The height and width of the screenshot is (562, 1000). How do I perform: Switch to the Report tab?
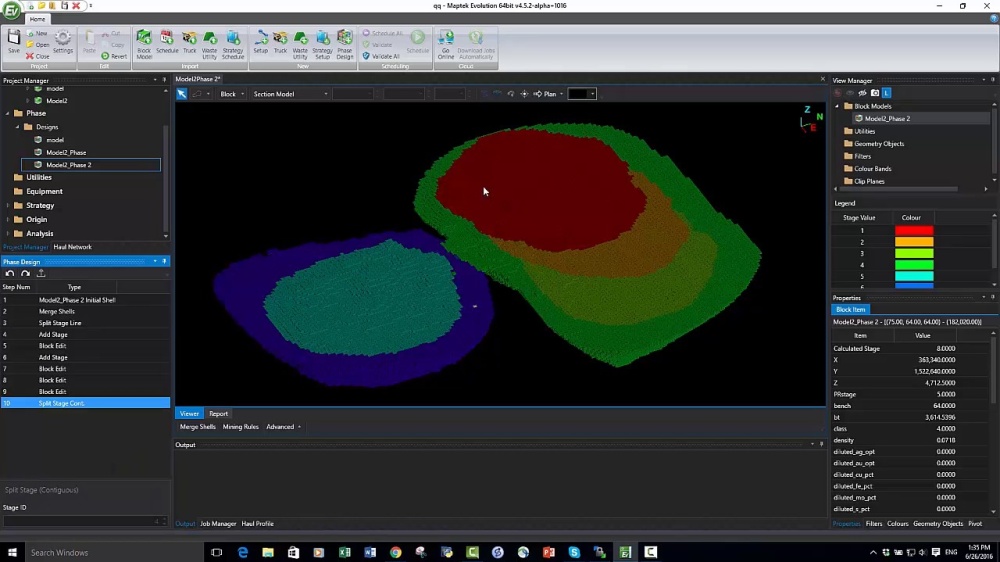point(218,414)
